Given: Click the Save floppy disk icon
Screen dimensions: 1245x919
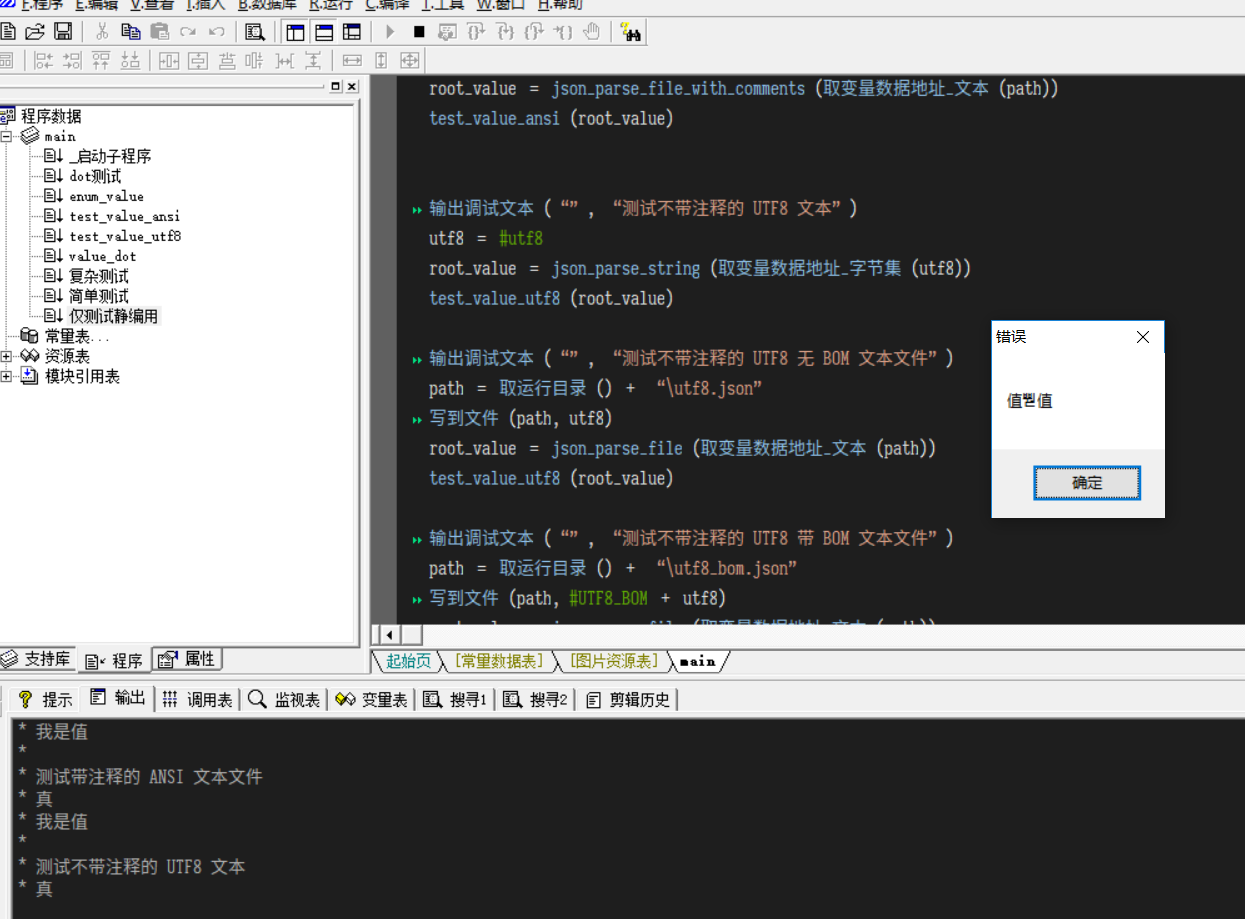Looking at the screenshot, I should (62, 32).
